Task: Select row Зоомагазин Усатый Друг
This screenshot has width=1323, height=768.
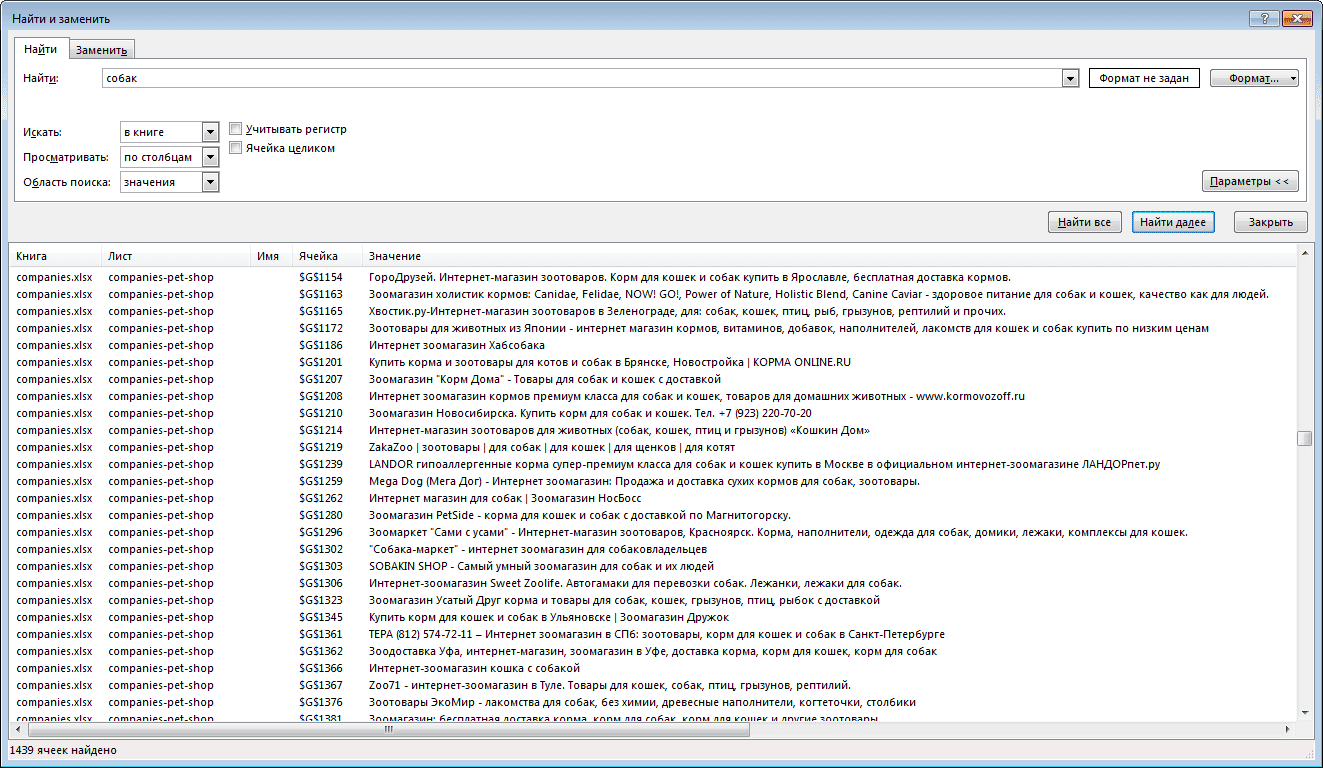Action: tap(653, 600)
